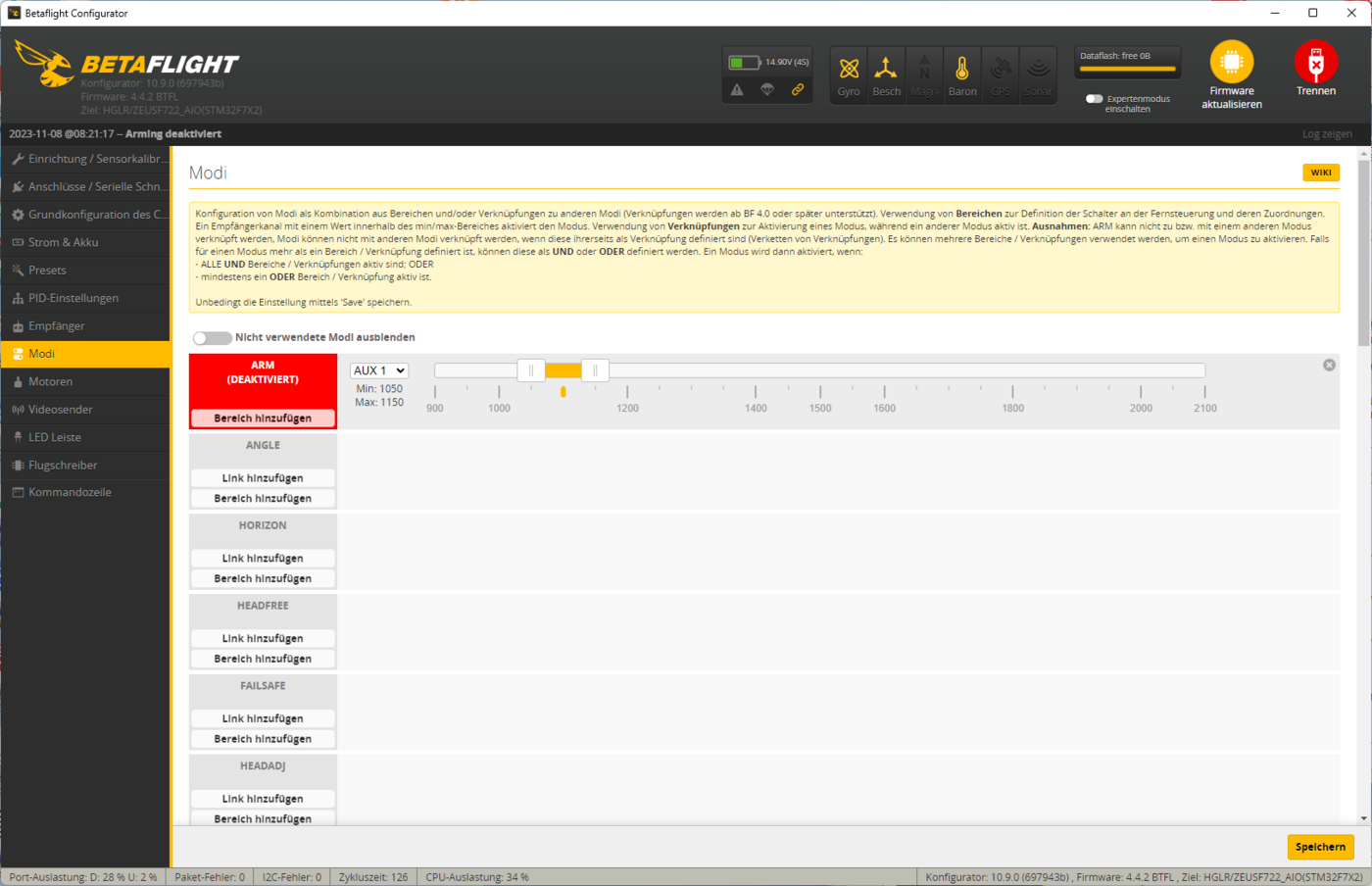1372x886 pixels.
Task: Click the Trennen disconnect icon
Action: (x=1315, y=63)
